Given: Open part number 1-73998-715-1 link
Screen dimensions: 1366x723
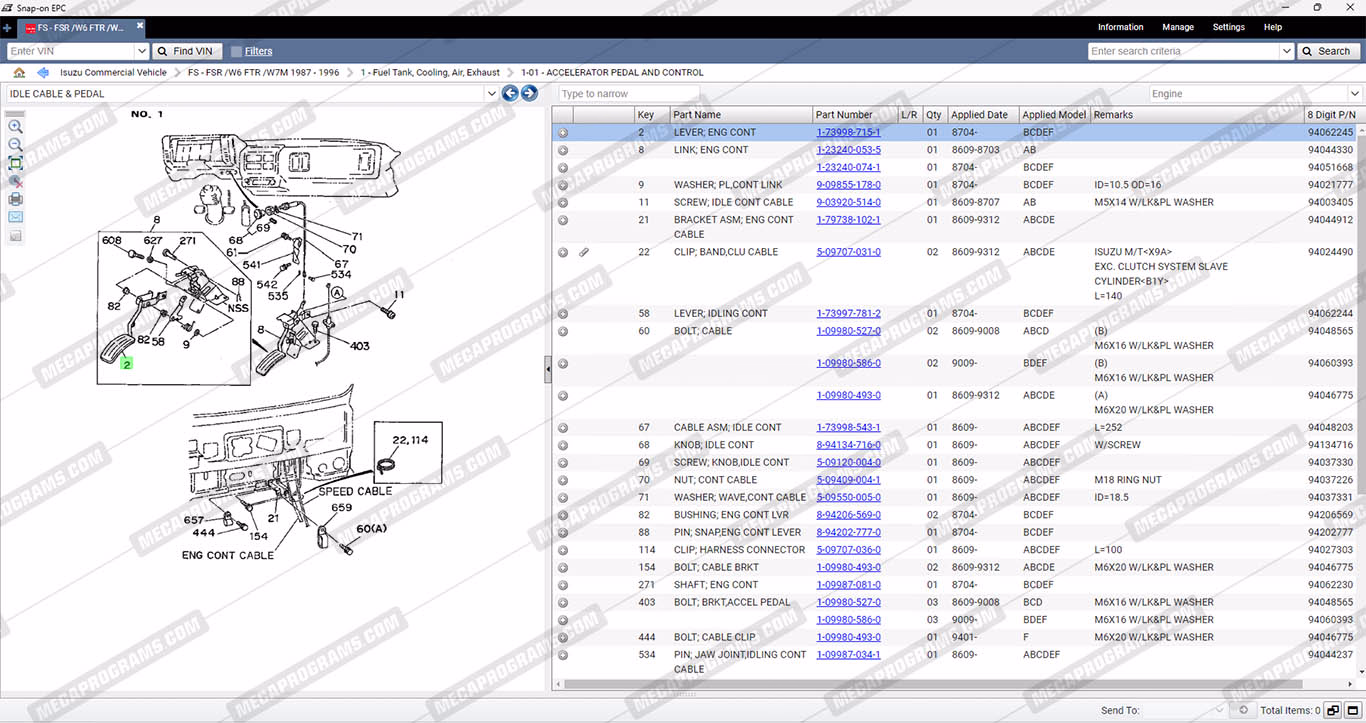Looking at the screenshot, I should point(848,133).
